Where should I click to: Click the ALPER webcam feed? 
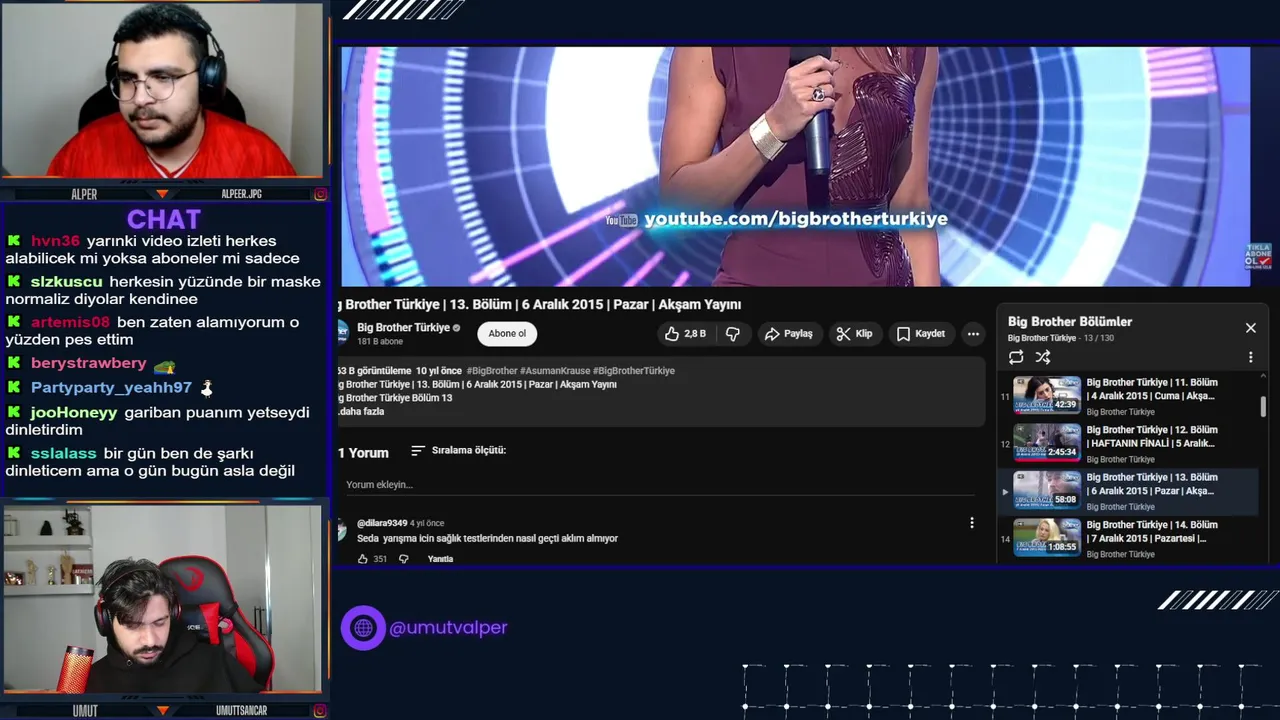click(x=163, y=90)
